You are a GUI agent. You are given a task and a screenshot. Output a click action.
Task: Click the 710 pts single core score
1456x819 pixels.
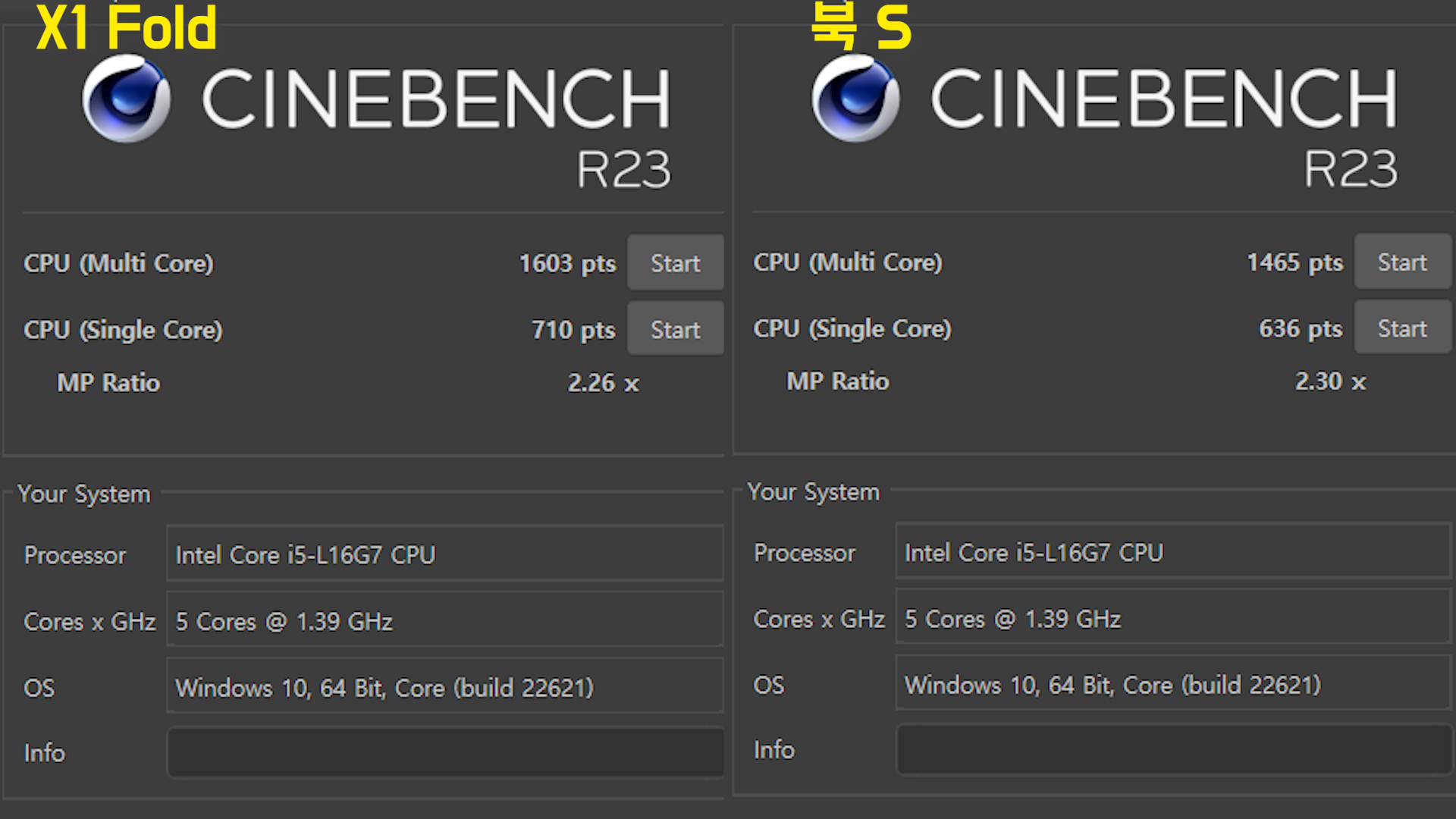coord(573,329)
